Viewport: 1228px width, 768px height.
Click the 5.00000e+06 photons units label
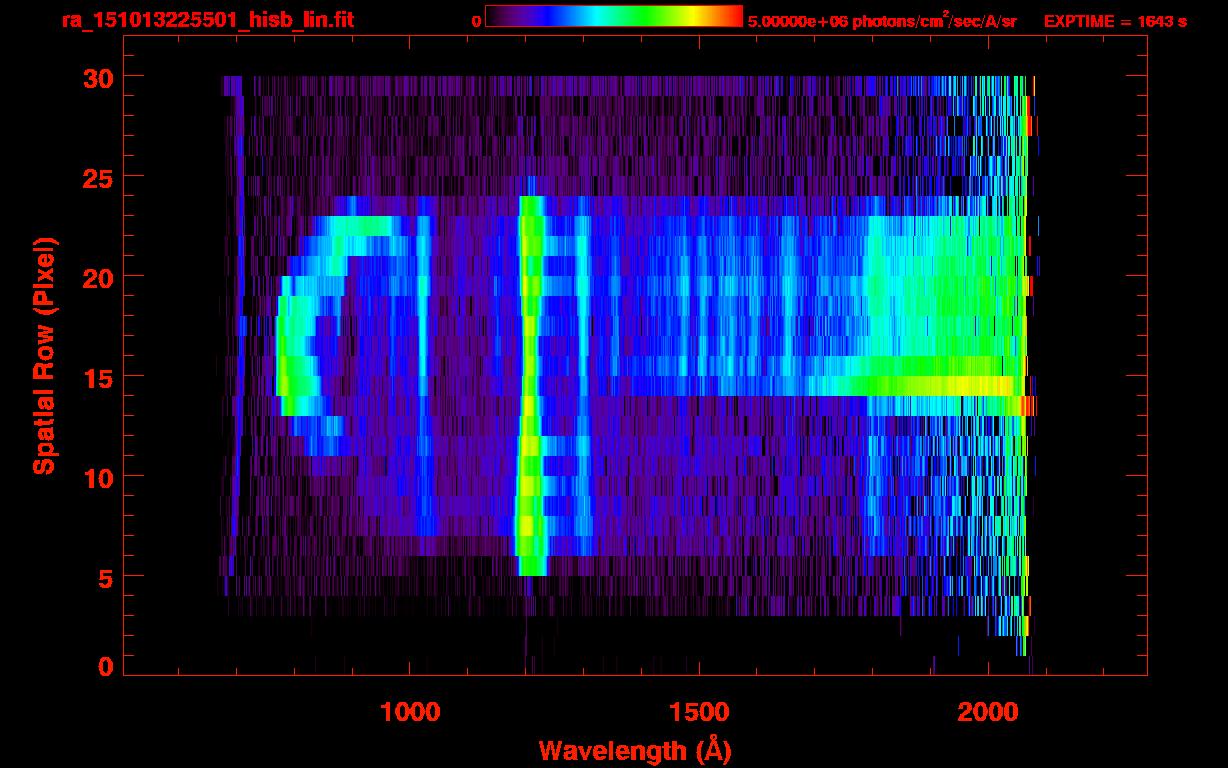881,20
